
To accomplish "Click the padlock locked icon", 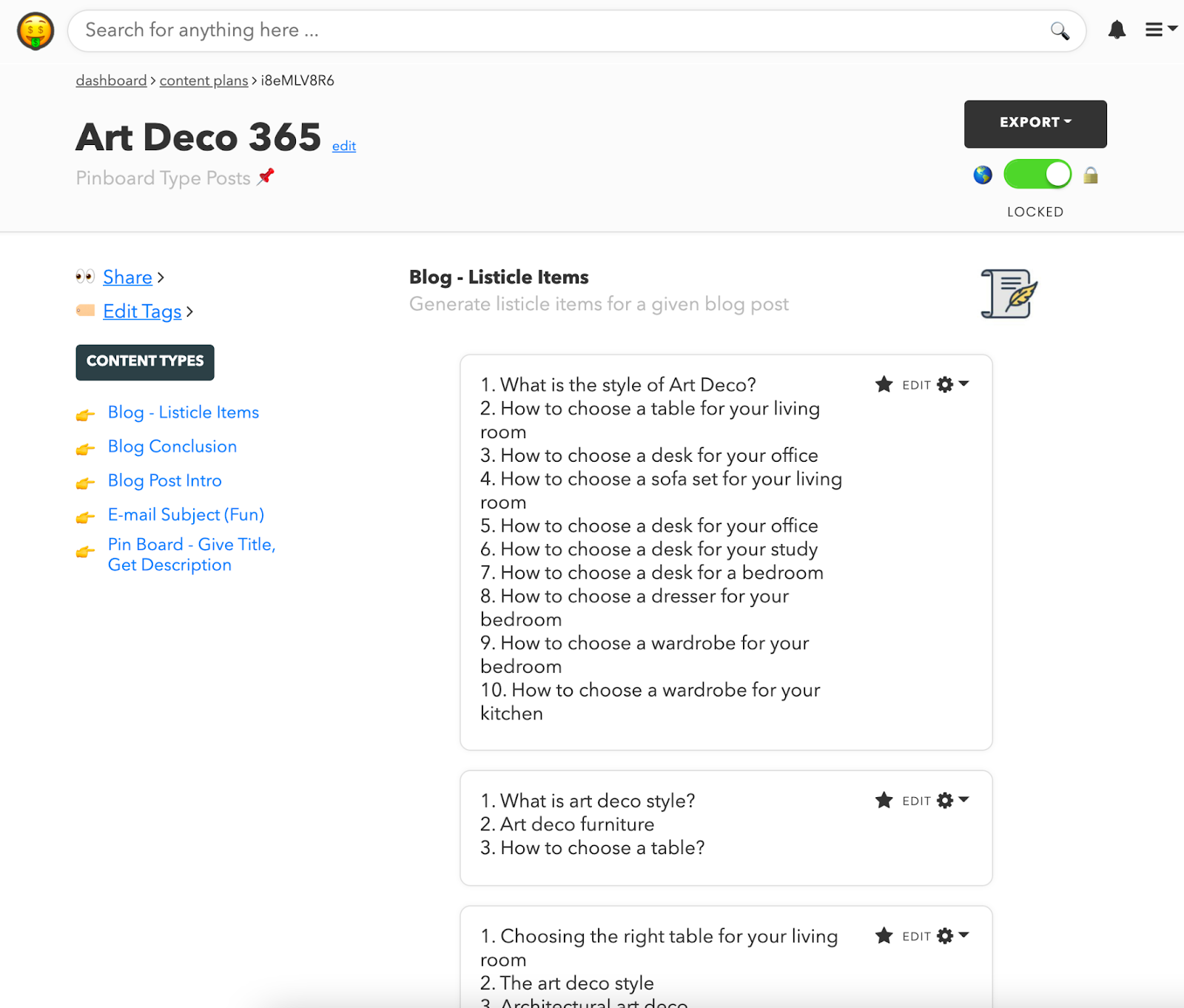I will click(1091, 175).
